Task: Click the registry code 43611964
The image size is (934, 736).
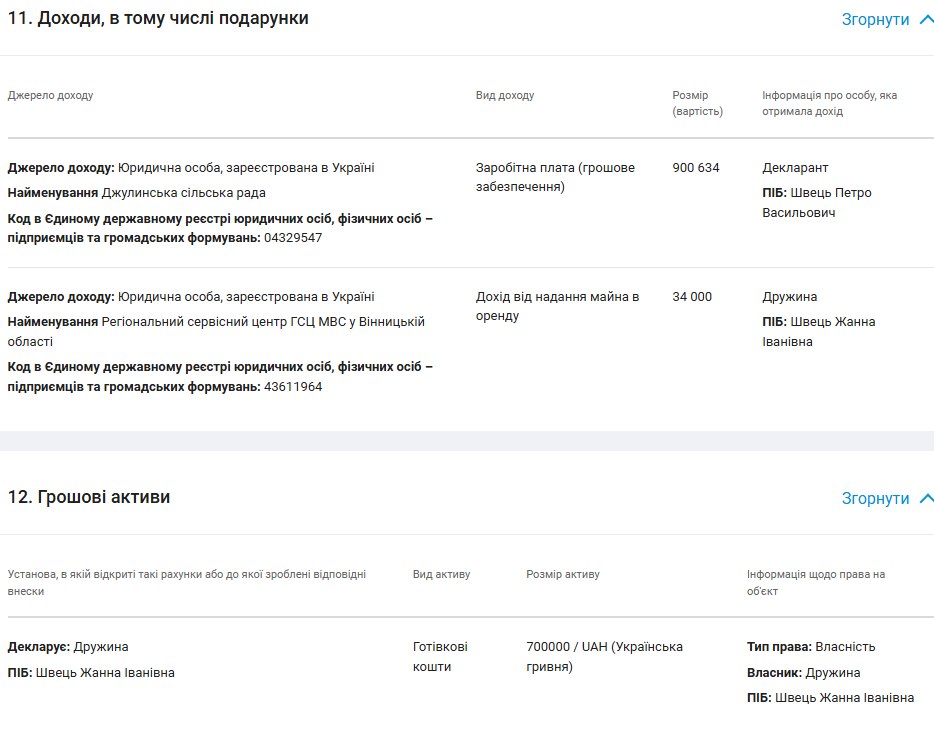Action: pyautogui.click(x=293, y=387)
